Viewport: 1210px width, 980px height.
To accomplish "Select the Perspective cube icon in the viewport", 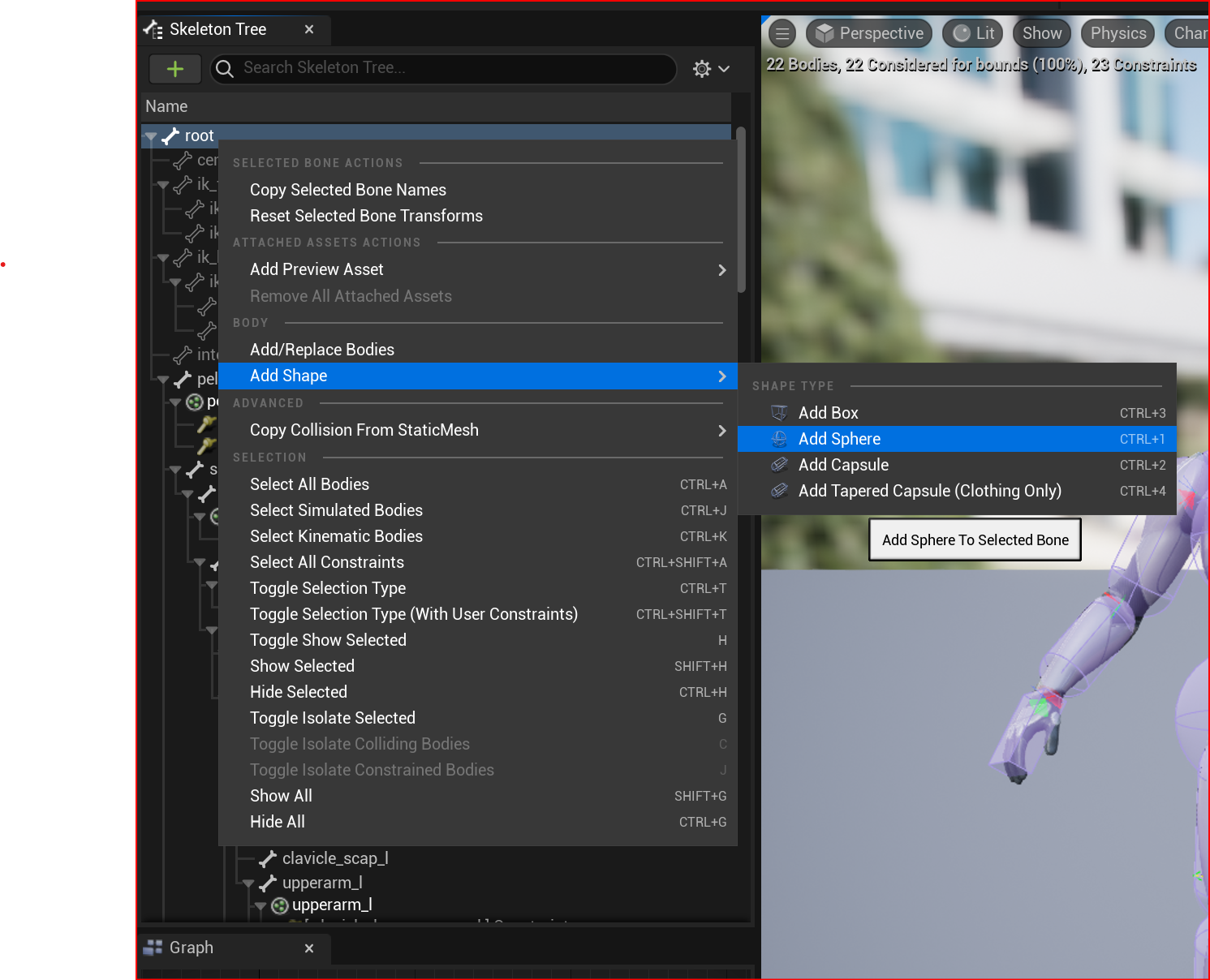I will 825,33.
